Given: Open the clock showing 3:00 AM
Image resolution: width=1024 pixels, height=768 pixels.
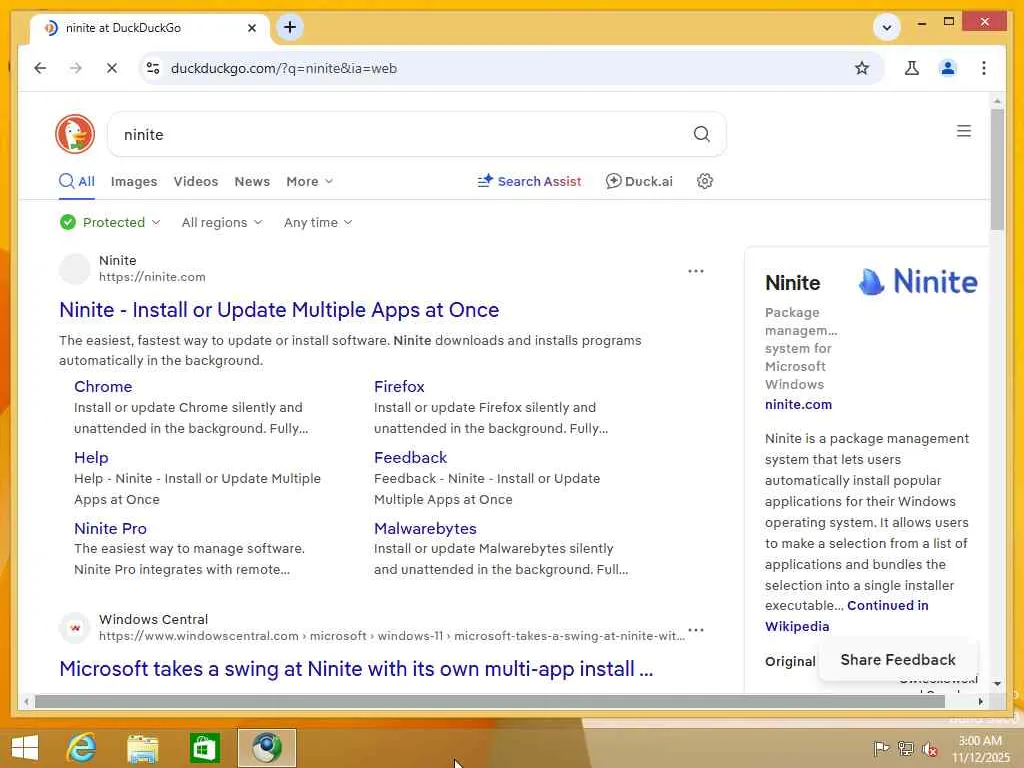Looking at the screenshot, I should 980,749.
